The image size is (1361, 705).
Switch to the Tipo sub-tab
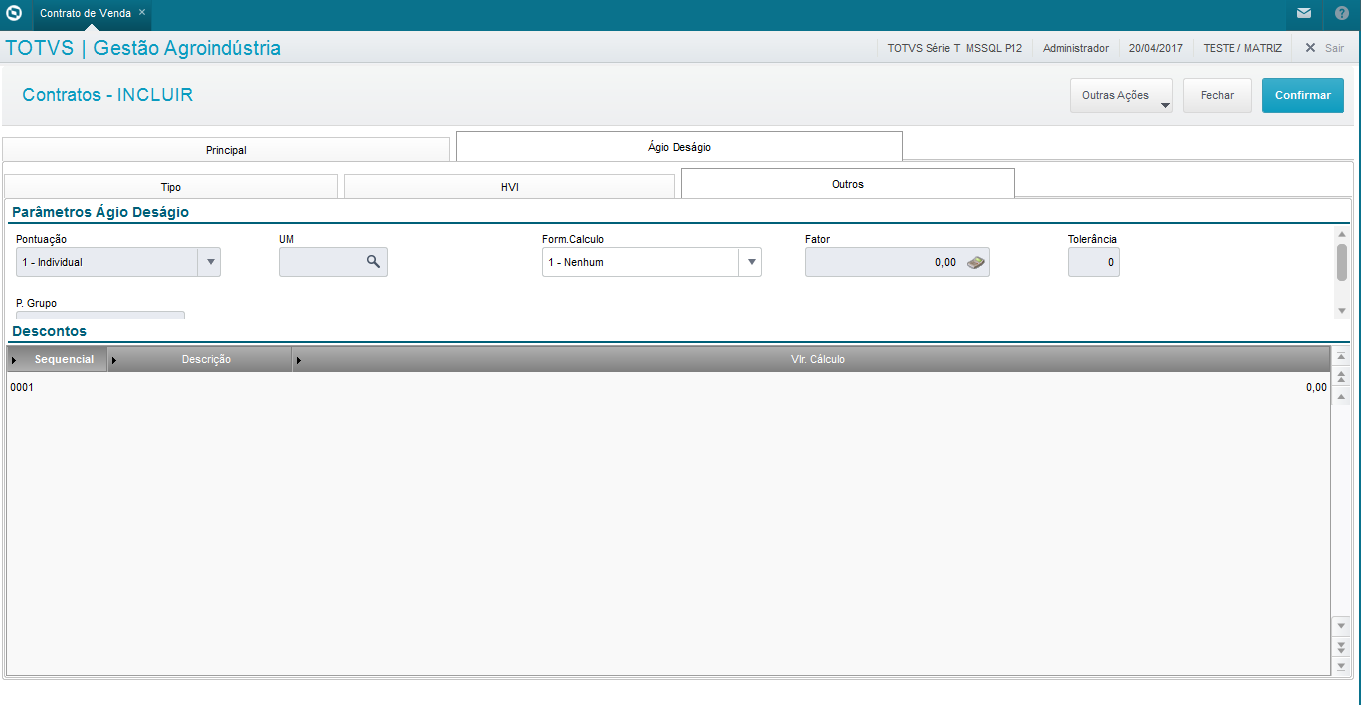pos(171,187)
